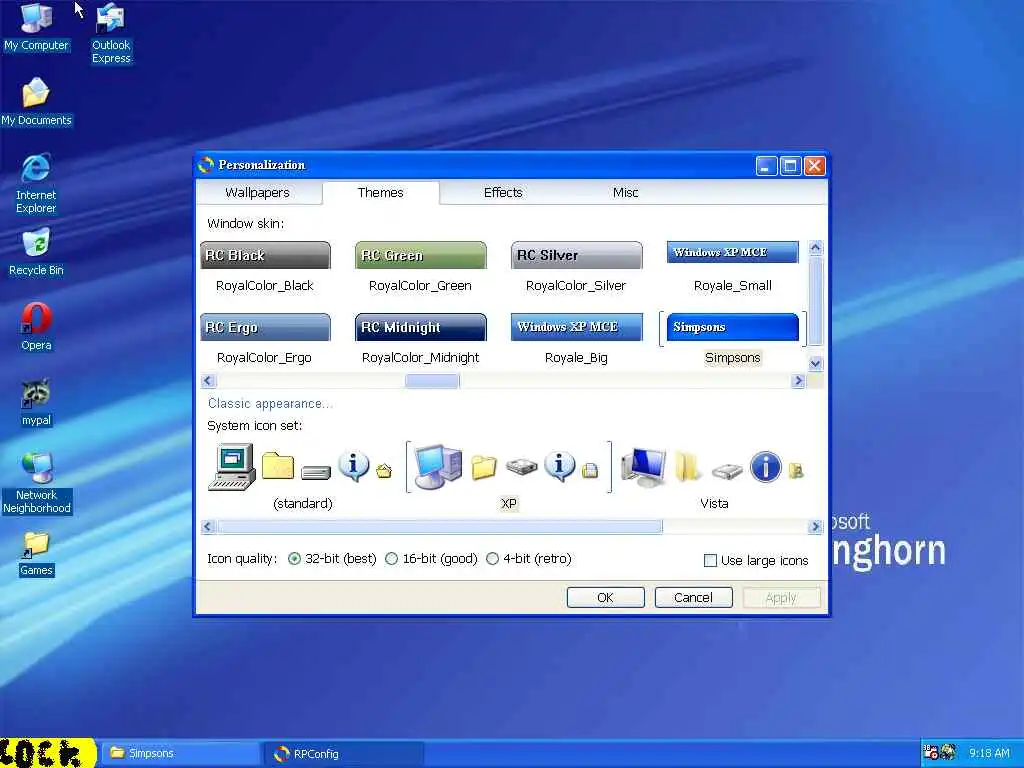Open the Classic appearance link
1024x768 pixels.
[x=270, y=404]
